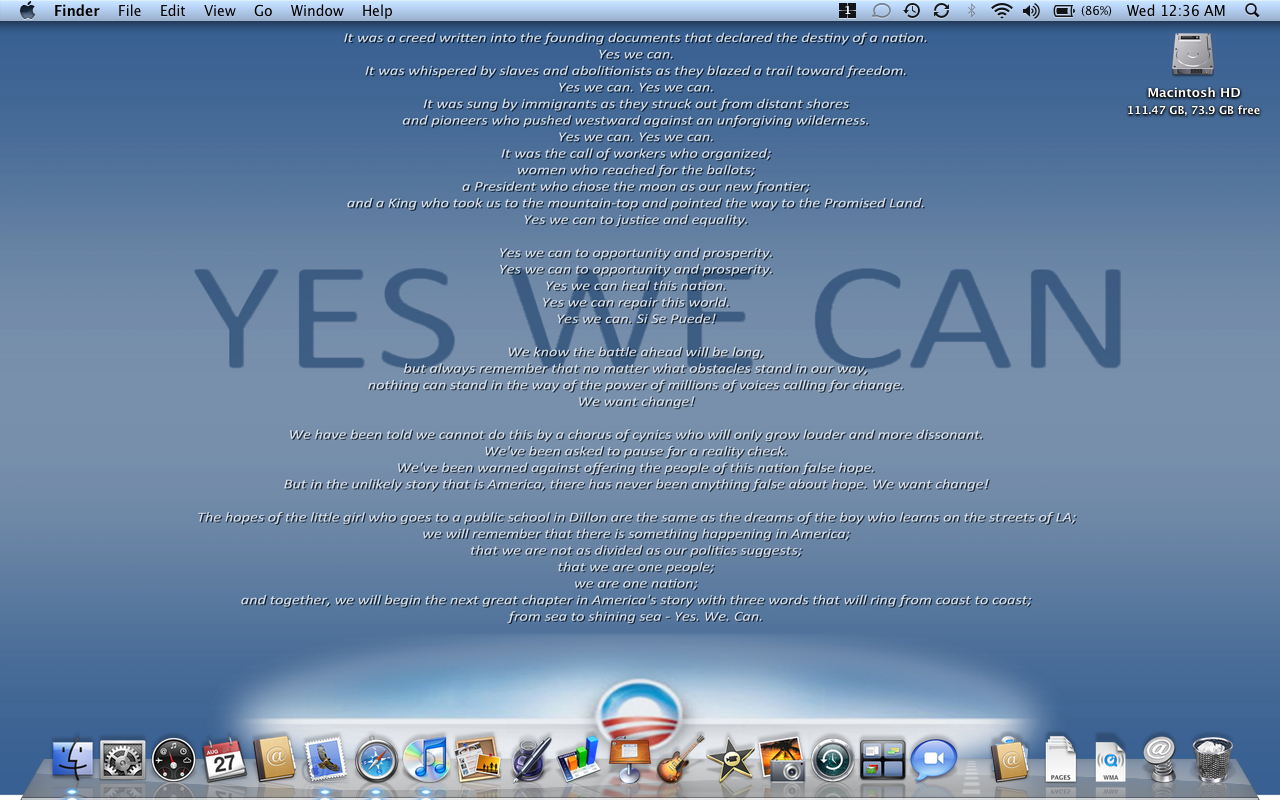Open the Finder application menu
This screenshot has height=800, width=1280.
[75, 11]
